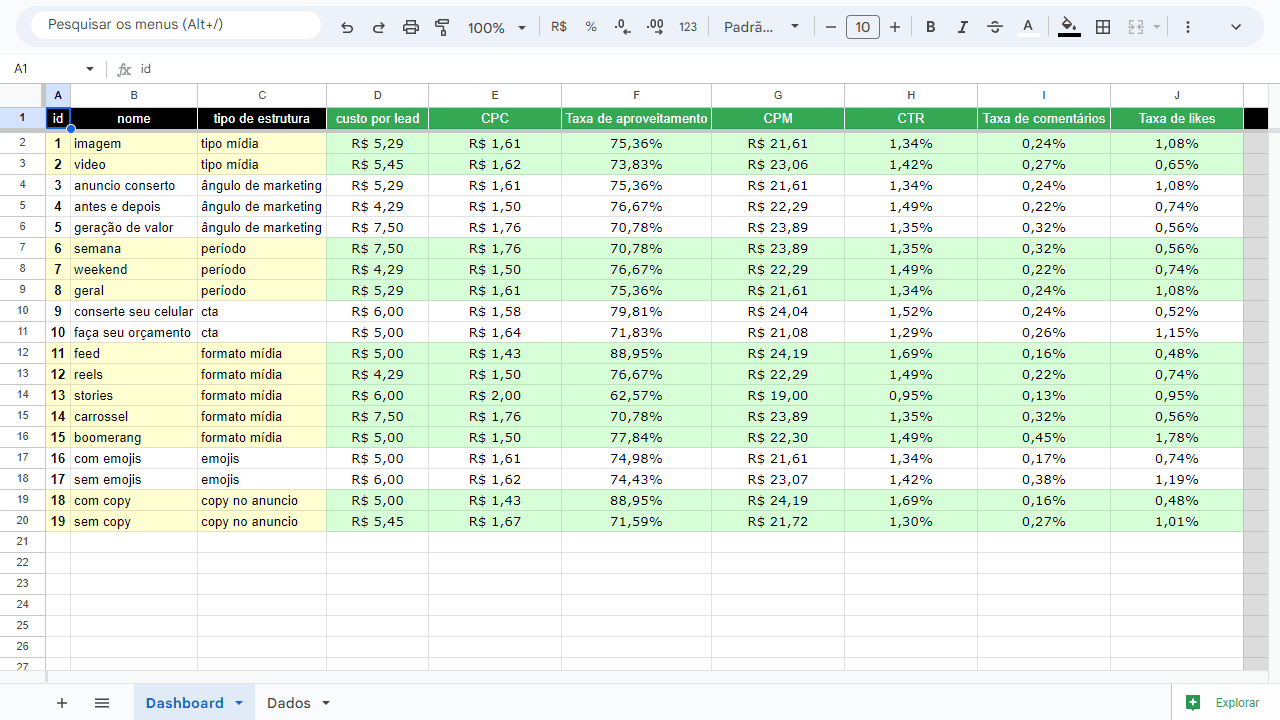Viewport: 1280px width, 720px height.
Task: Add a new sheet with plus button
Action: coord(62,703)
